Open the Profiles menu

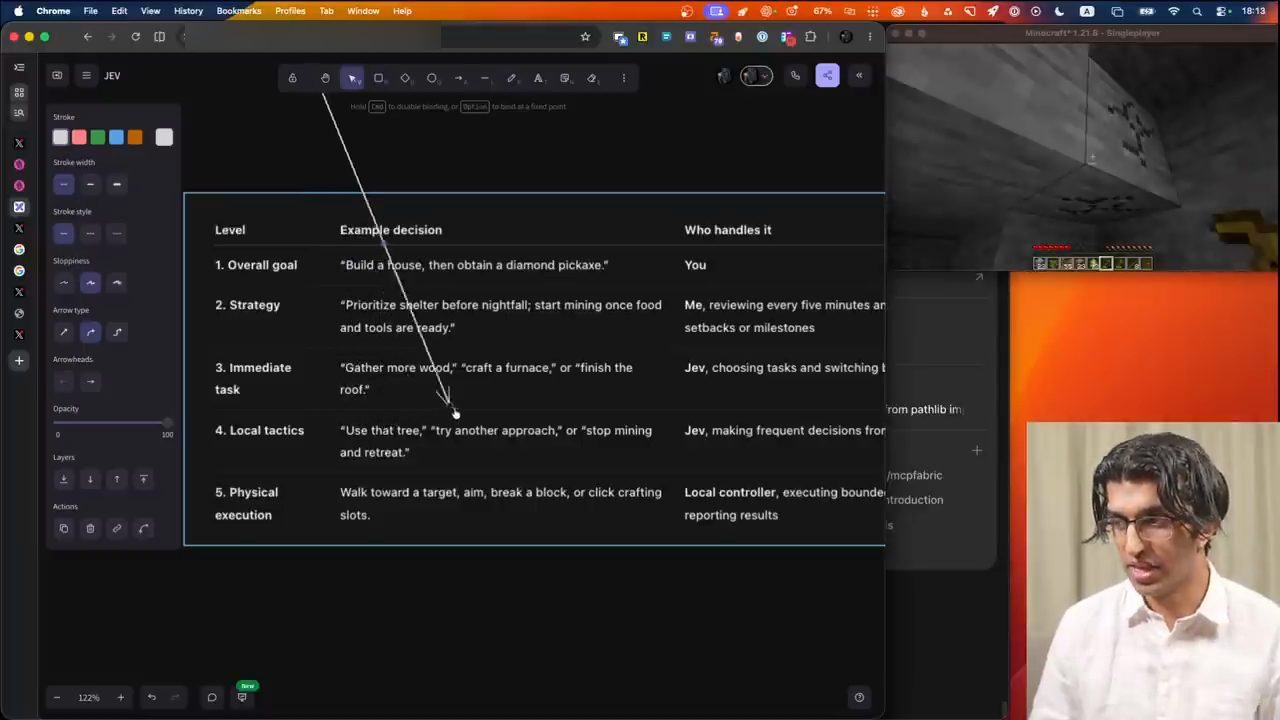(x=290, y=11)
